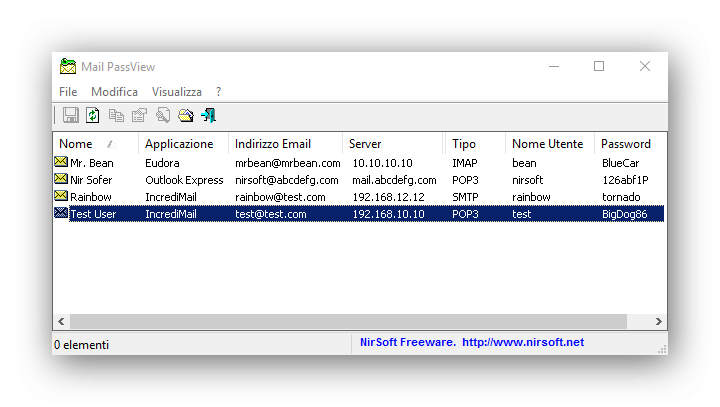Image resolution: width=720 pixels, height=407 pixels.
Task: Click the right scroll arrow of horizontal scrollbar
Action: tap(658, 322)
